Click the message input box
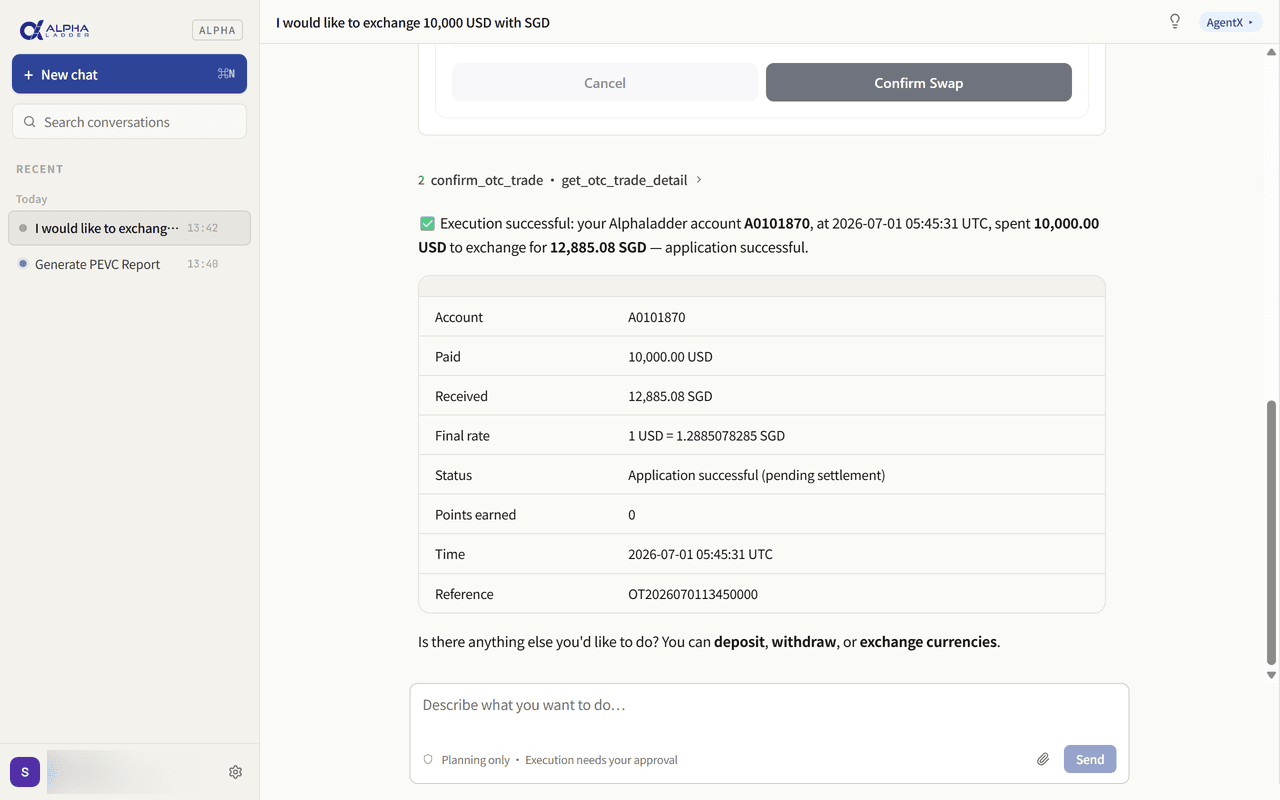This screenshot has width=1280, height=800. 769,733
